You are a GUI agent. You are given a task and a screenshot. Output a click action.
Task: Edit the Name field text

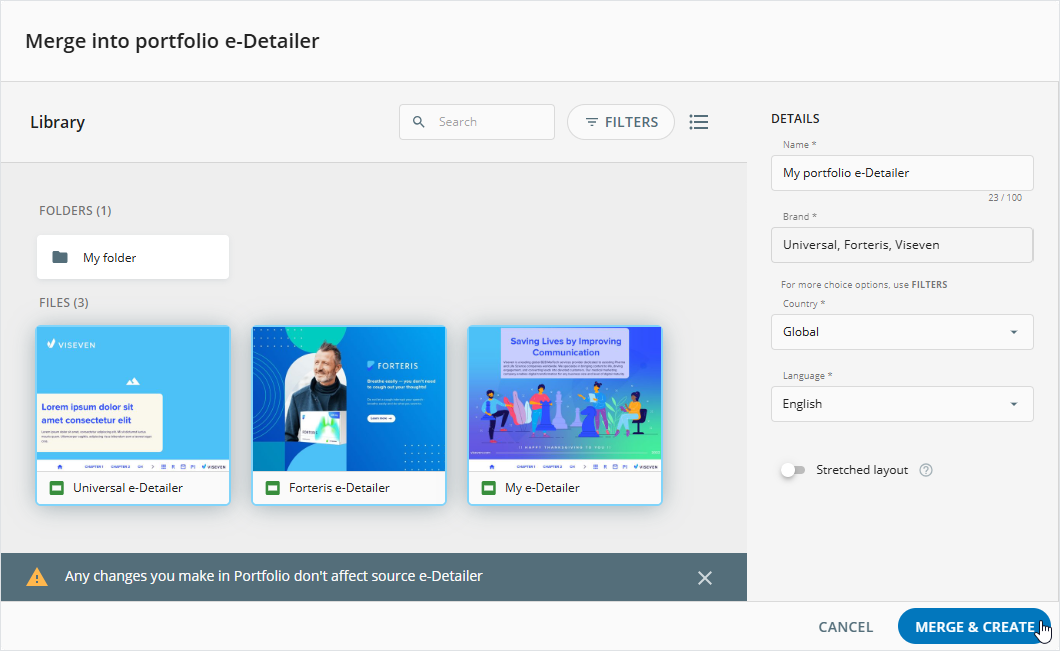tap(901, 173)
